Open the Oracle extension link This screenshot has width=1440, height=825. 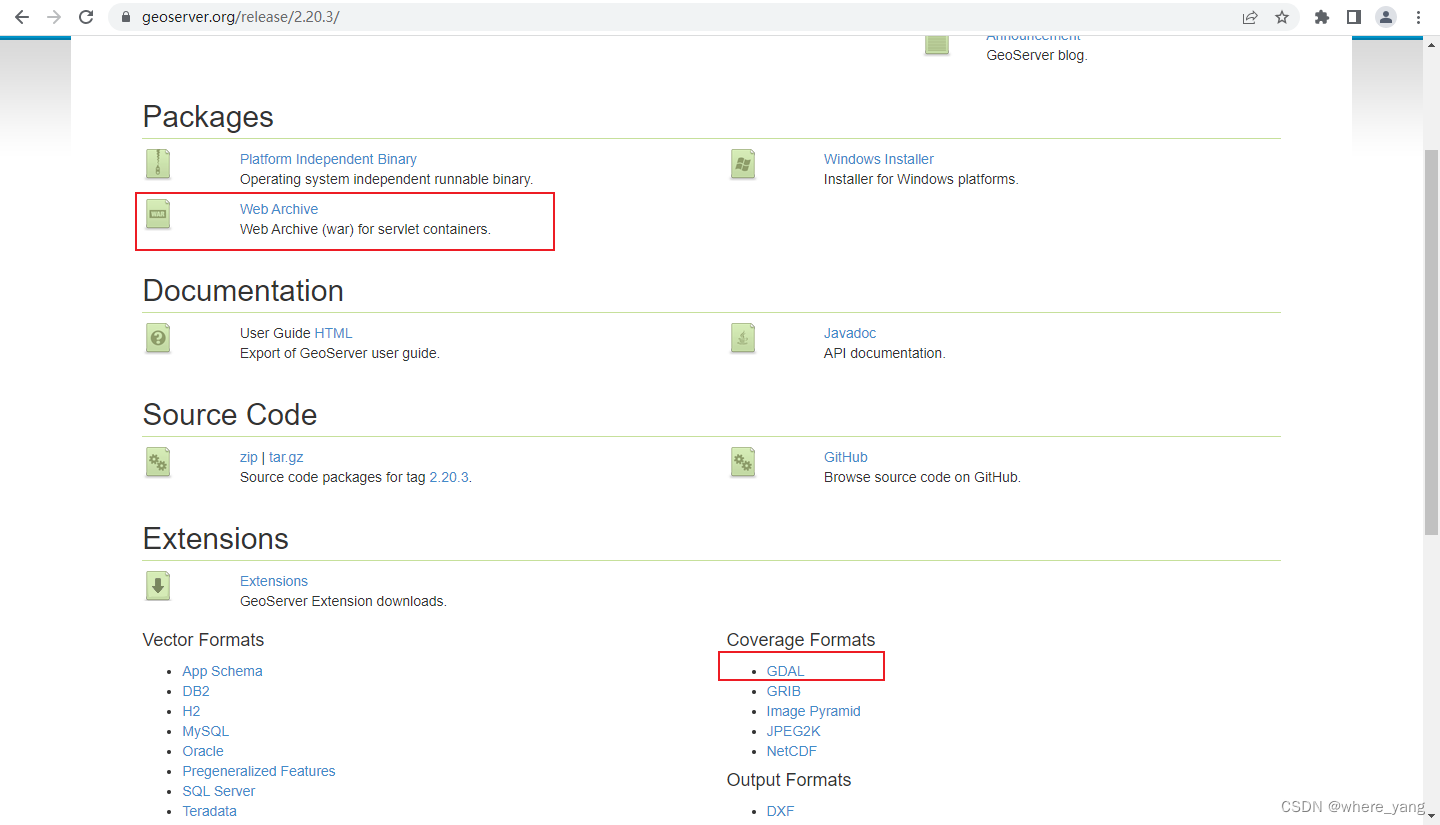[x=203, y=751]
